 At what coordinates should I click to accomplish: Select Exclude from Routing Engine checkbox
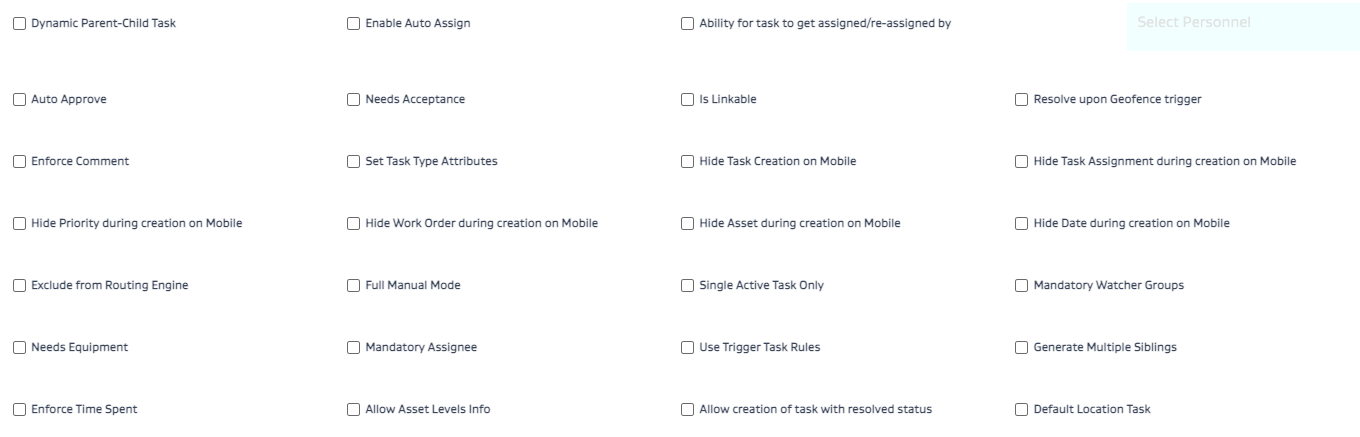coord(20,285)
